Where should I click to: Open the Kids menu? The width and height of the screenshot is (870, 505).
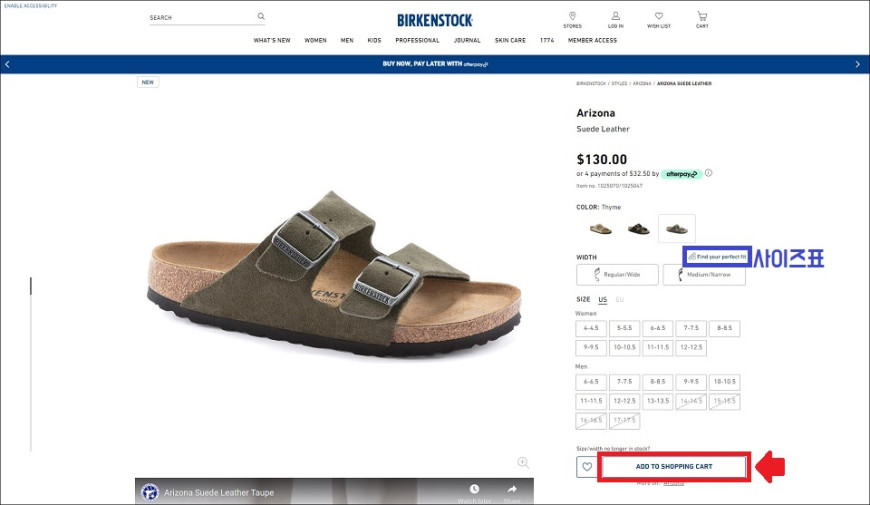point(375,41)
